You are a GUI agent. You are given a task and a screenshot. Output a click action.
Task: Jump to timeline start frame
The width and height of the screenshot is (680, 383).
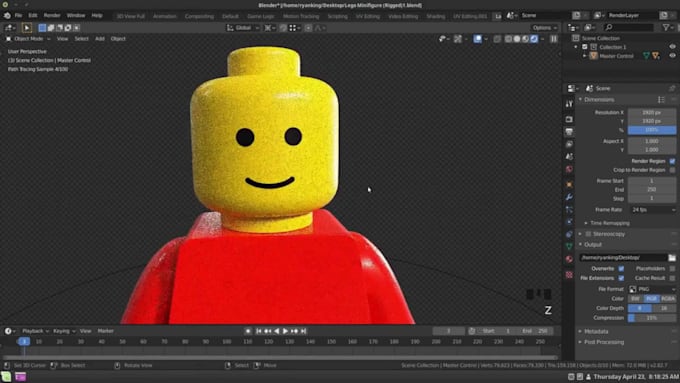(258, 331)
